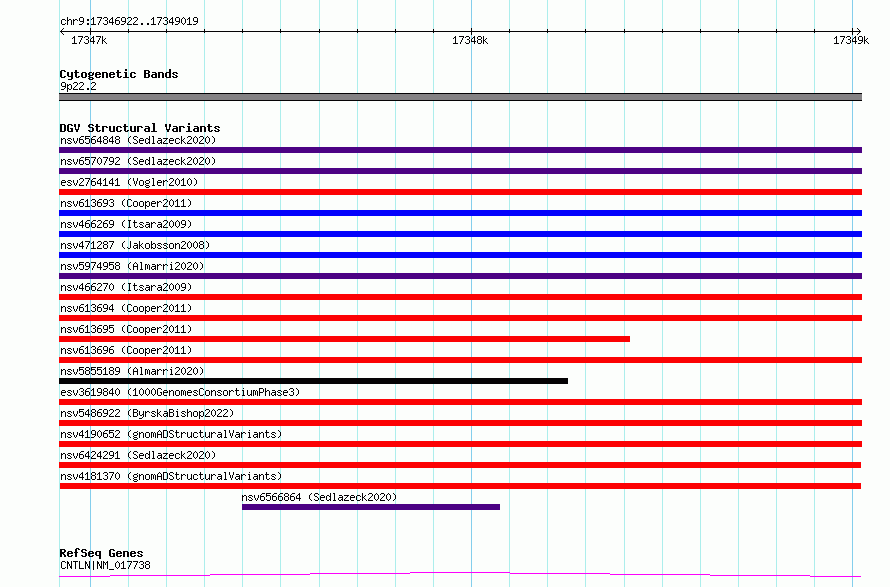Screen dimensions: 890x587
Task: Open esv3619840 (1000GenomesConsortiumPhase3) variant
Action: 460,402
